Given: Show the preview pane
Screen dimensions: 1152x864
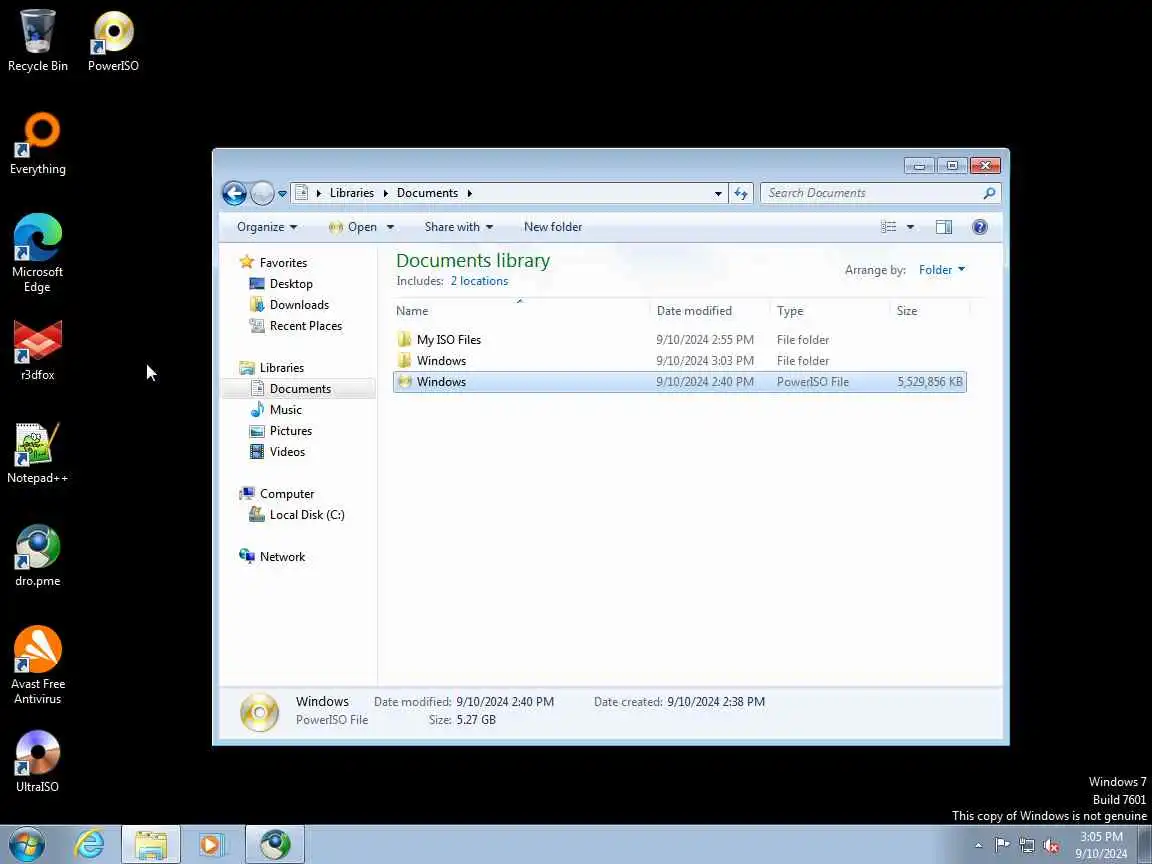Looking at the screenshot, I should [x=944, y=227].
